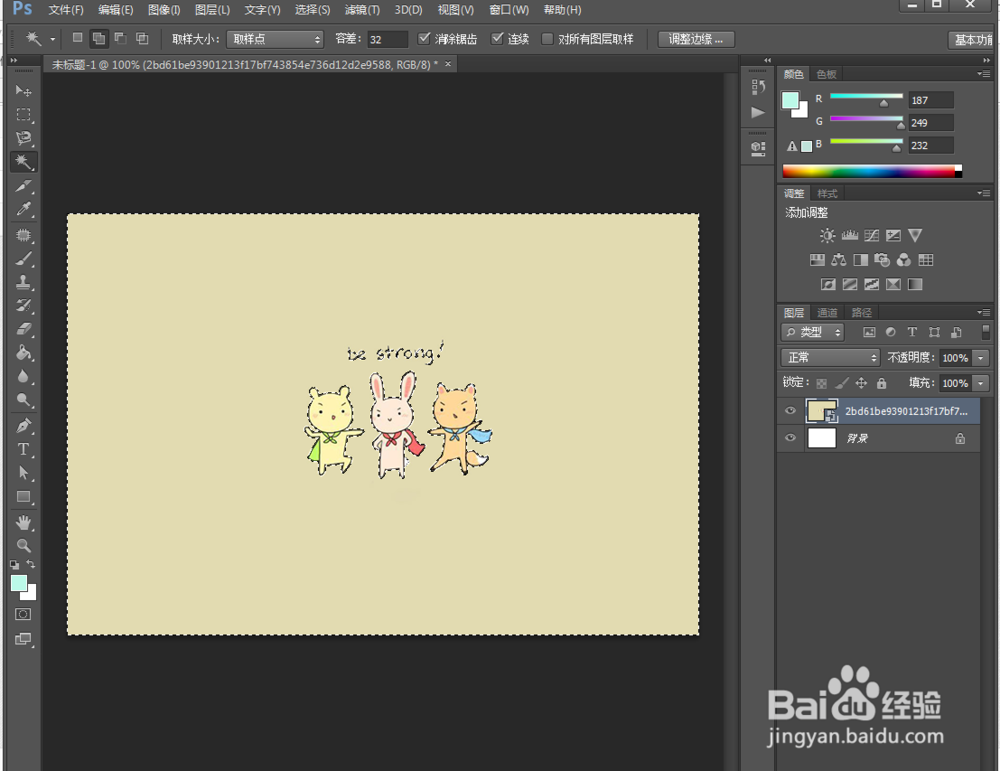Enable 对所有图层取样 checkbox
1000x771 pixels.
[x=547, y=39]
